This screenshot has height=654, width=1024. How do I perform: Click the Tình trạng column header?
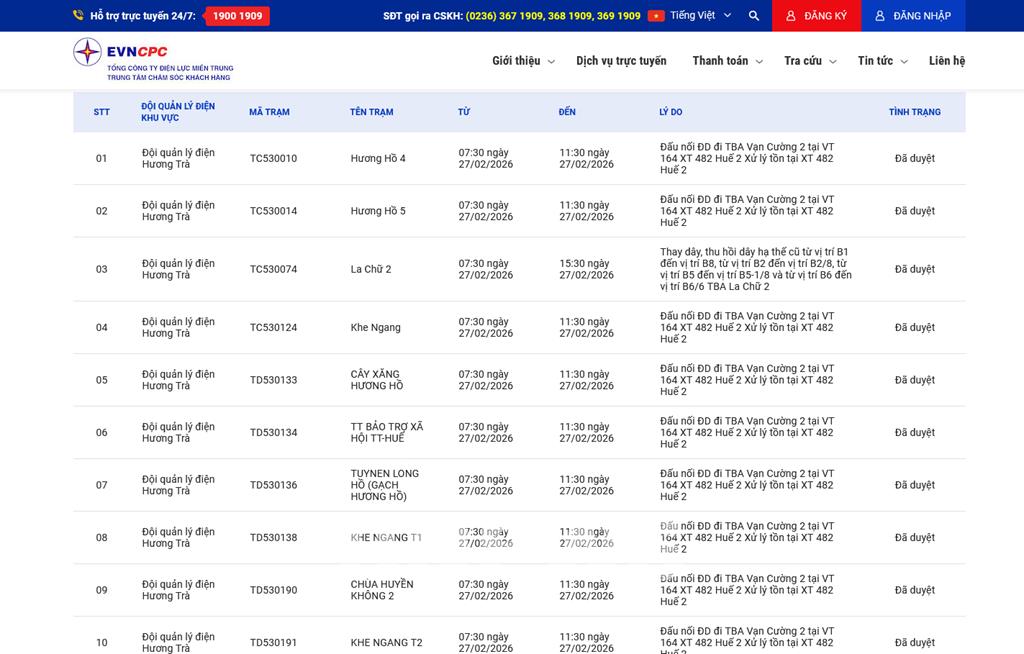click(914, 112)
